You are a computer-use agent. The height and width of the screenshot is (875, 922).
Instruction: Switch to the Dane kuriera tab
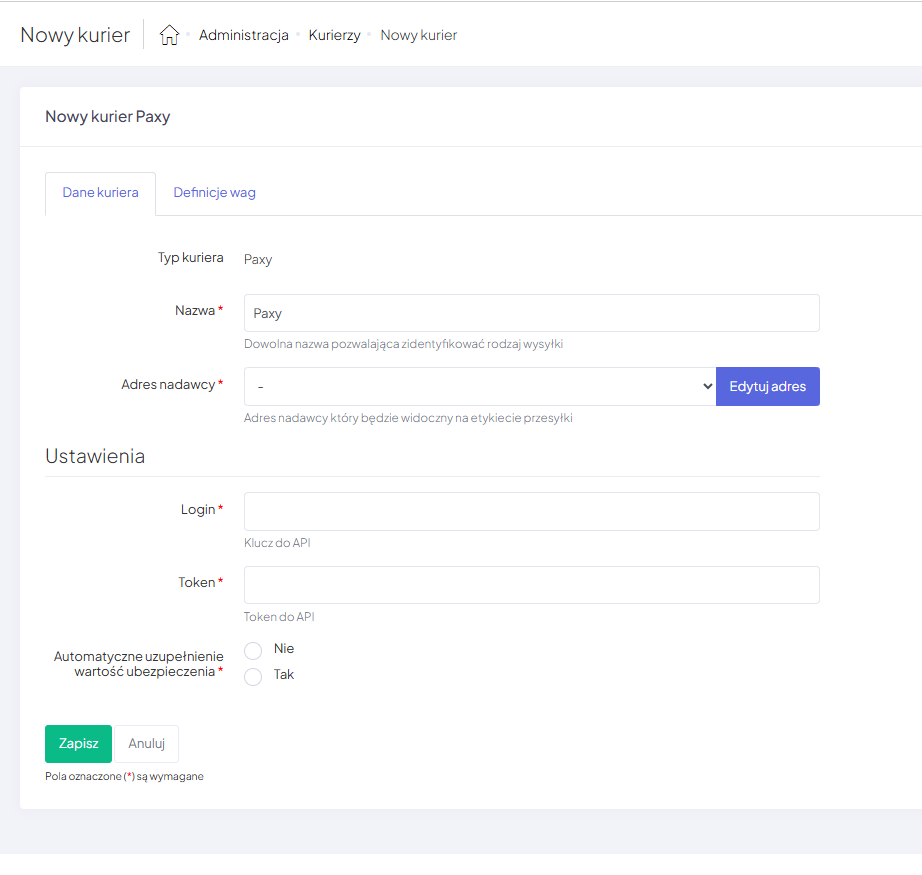(100, 193)
